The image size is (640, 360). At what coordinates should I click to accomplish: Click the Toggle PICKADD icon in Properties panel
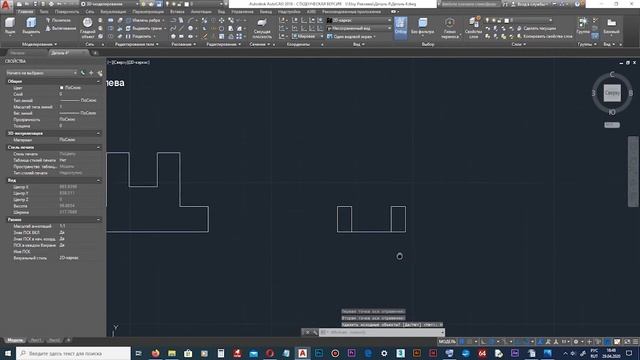point(100,73)
